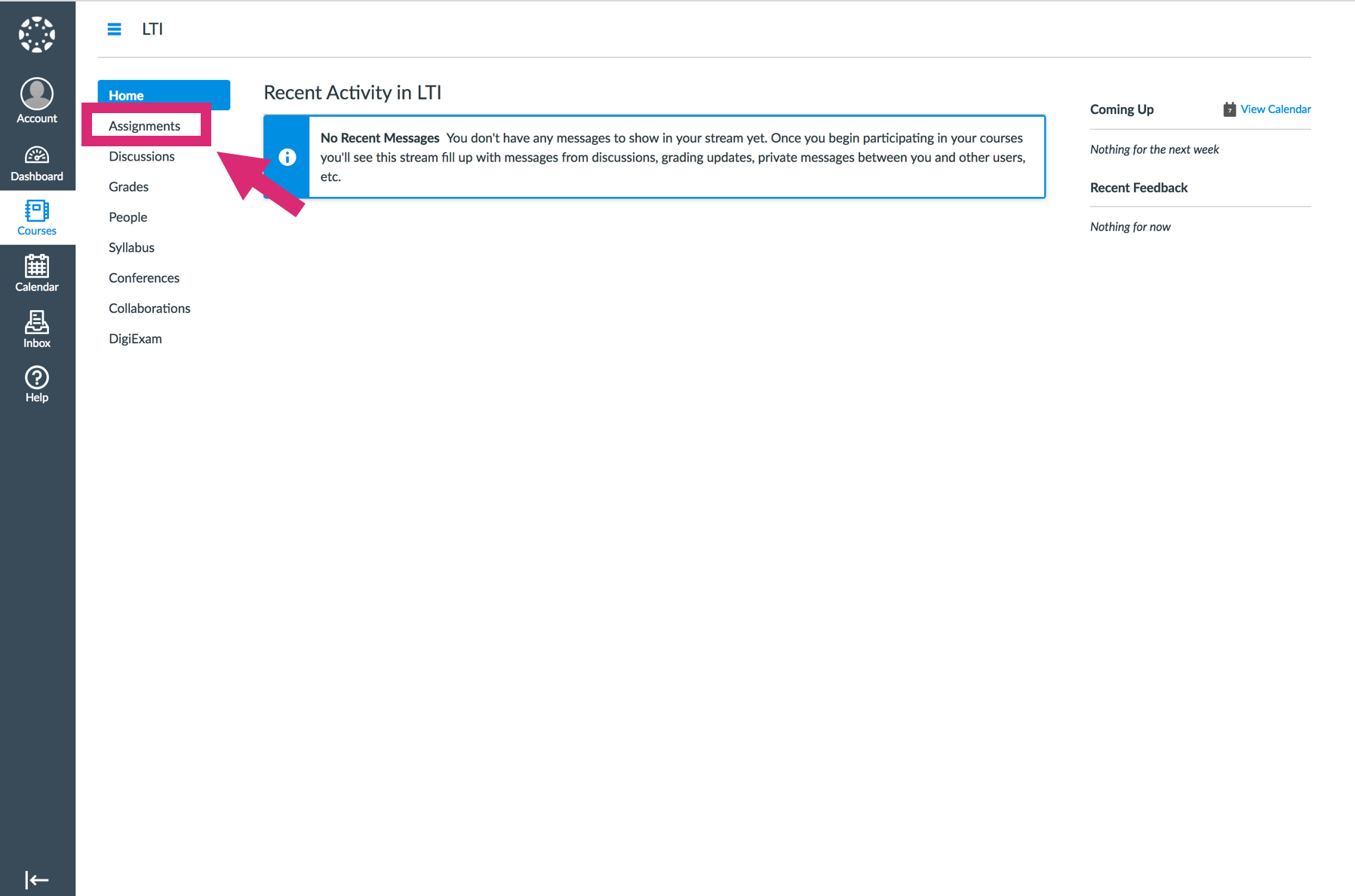Open Assignments in course navigation
1355x896 pixels.
click(x=145, y=126)
